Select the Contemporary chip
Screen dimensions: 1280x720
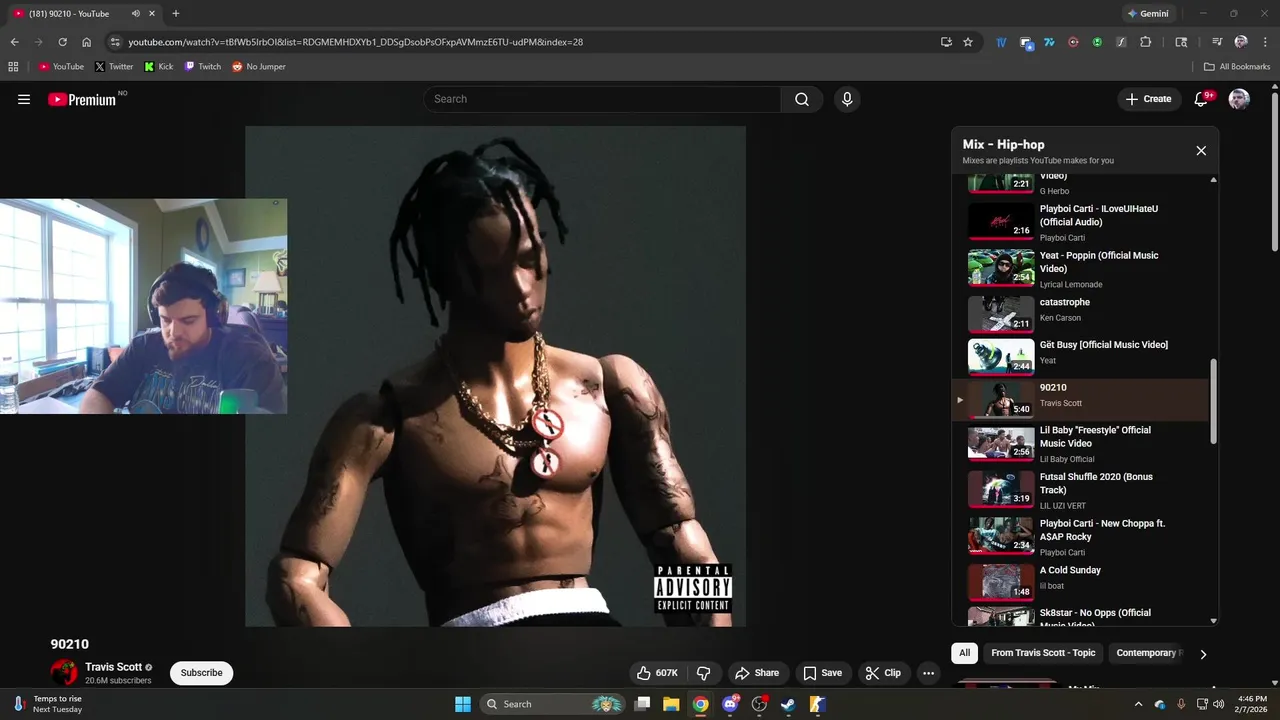1148,653
